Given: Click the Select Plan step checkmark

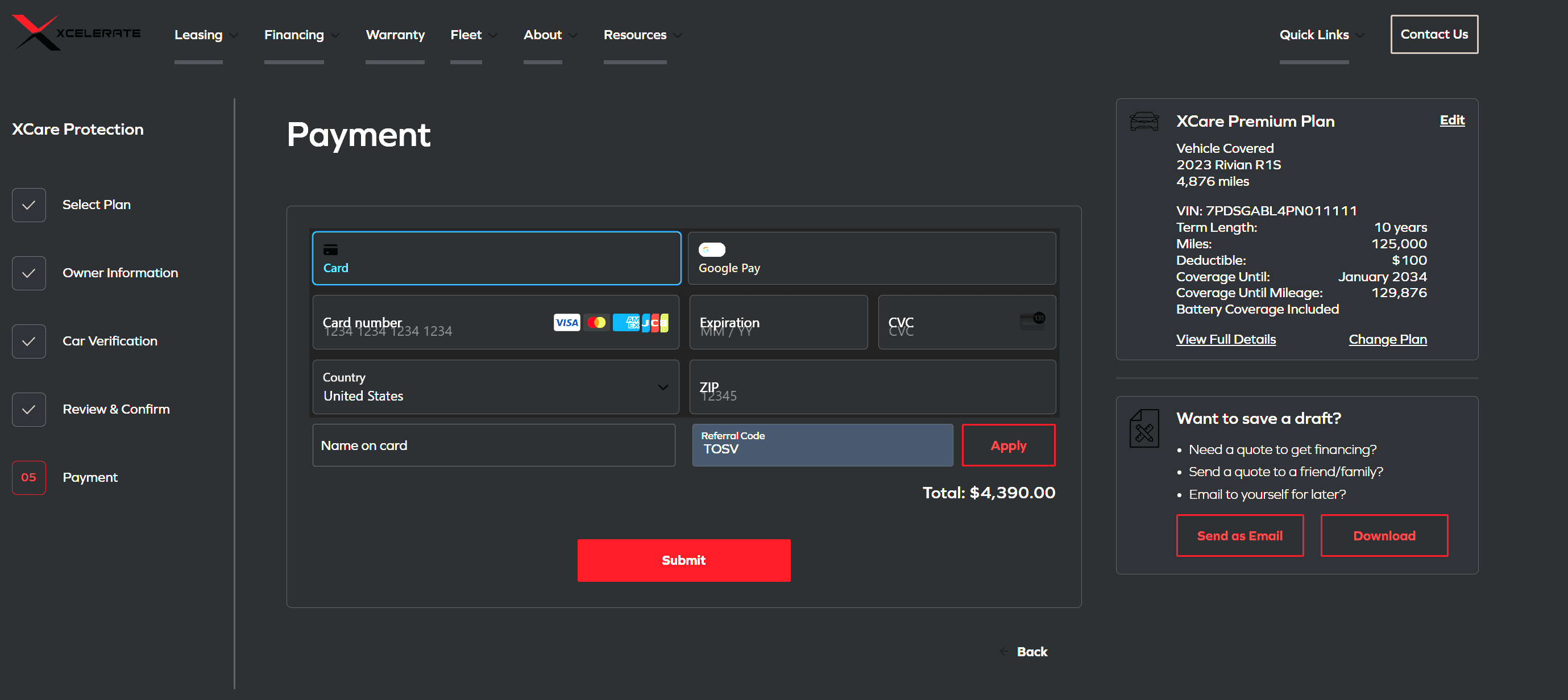Looking at the screenshot, I should [28, 205].
